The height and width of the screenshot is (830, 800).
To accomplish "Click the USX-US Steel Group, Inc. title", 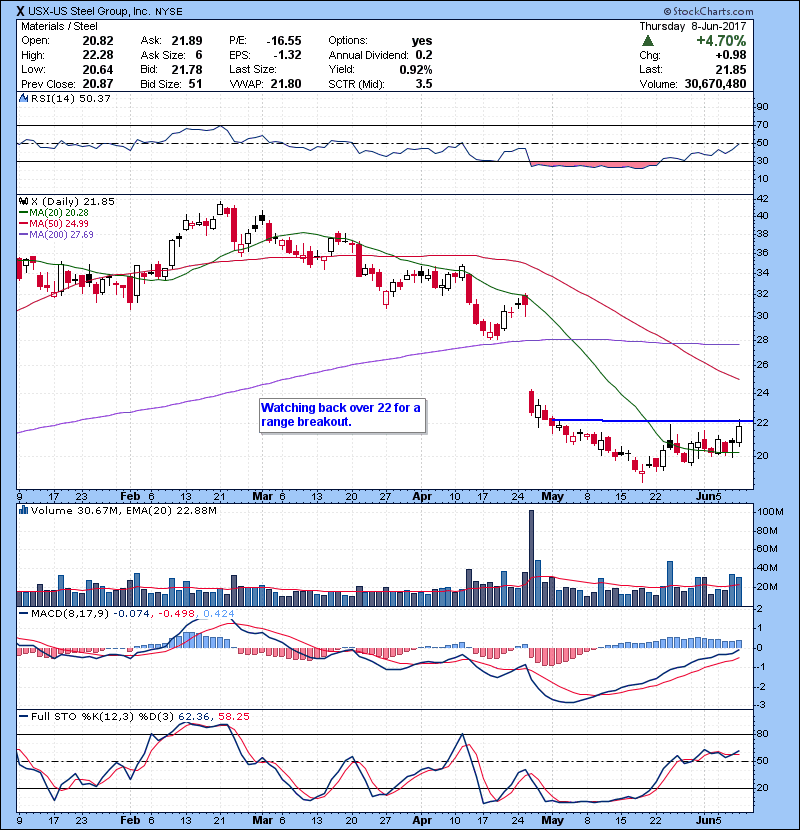I will (x=88, y=11).
